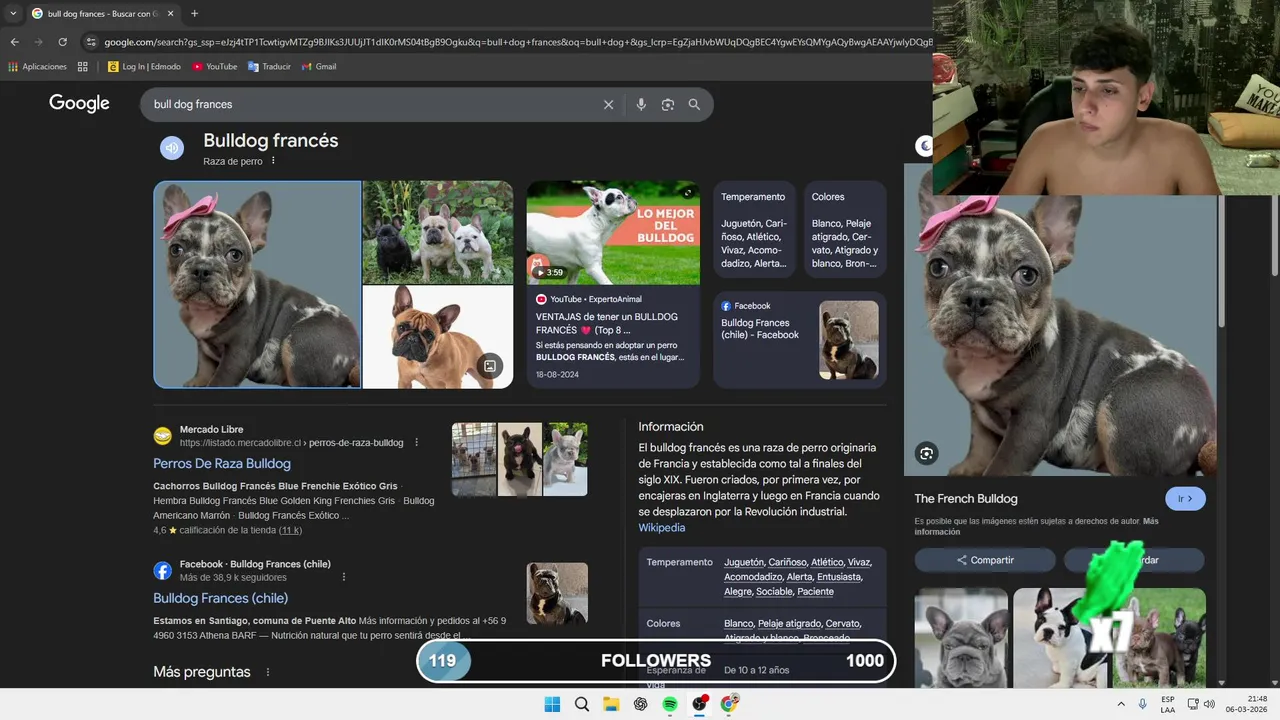The height and width of the screenshot is (720, 1280).
Task: Click the Juguetón temperament link
Action: tap(744, 562)
